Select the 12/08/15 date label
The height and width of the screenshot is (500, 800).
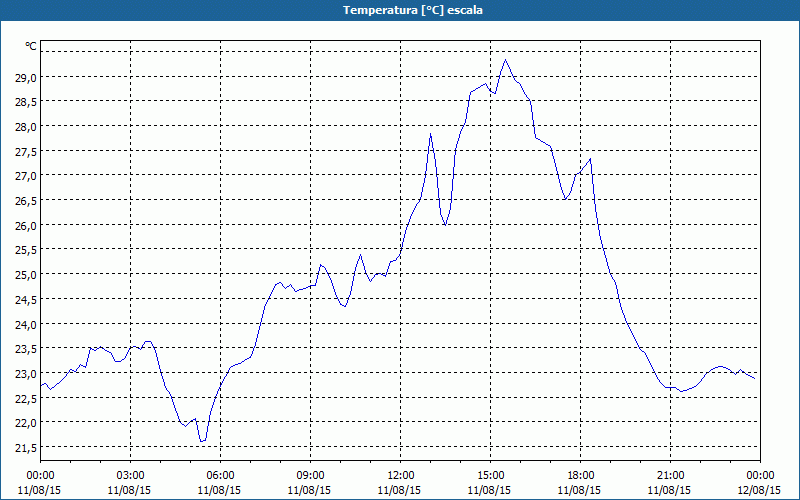coord(759,490)
